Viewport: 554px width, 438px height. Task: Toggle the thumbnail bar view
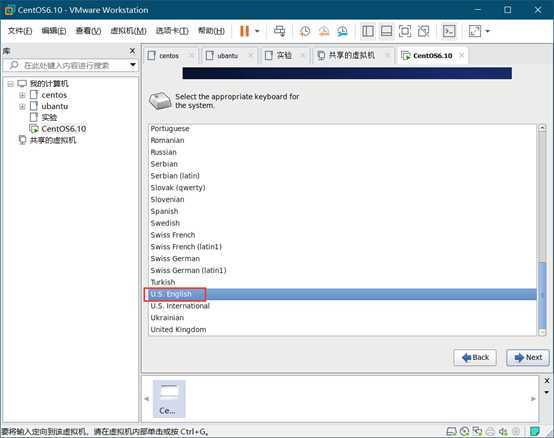pos(386,31)
